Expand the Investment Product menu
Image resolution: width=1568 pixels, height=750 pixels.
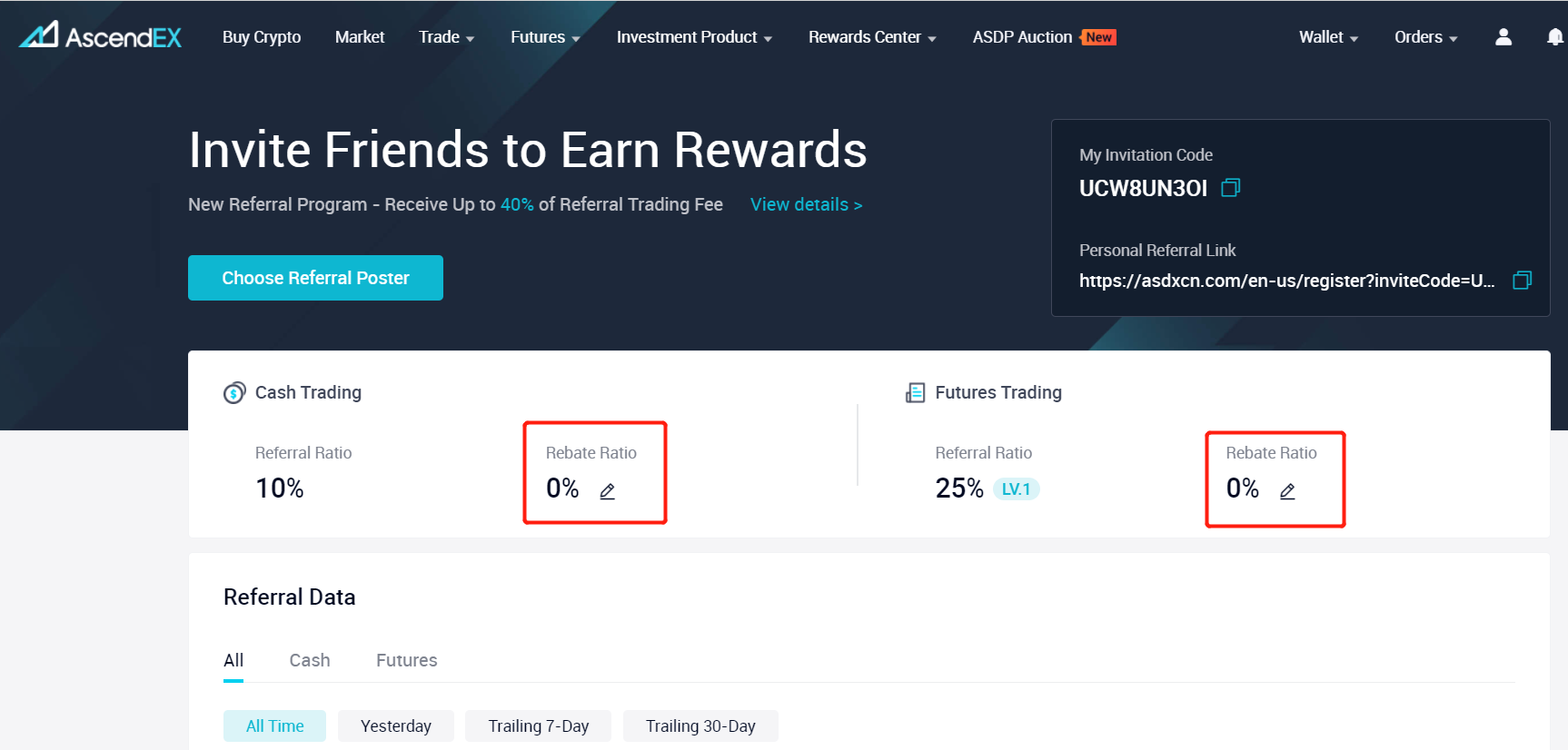[x=694, y=37]
